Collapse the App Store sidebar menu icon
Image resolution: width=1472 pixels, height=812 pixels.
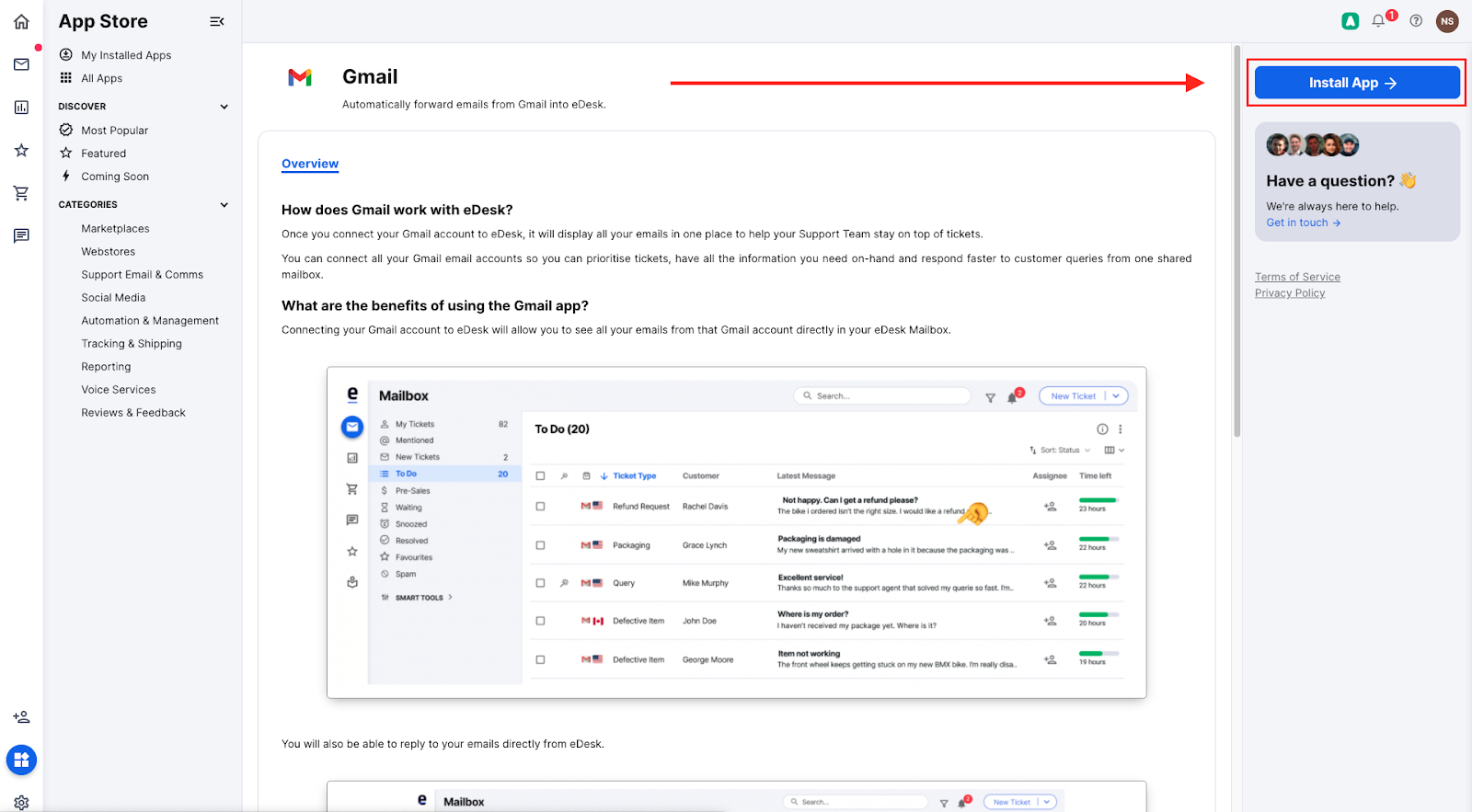[217, 21]
